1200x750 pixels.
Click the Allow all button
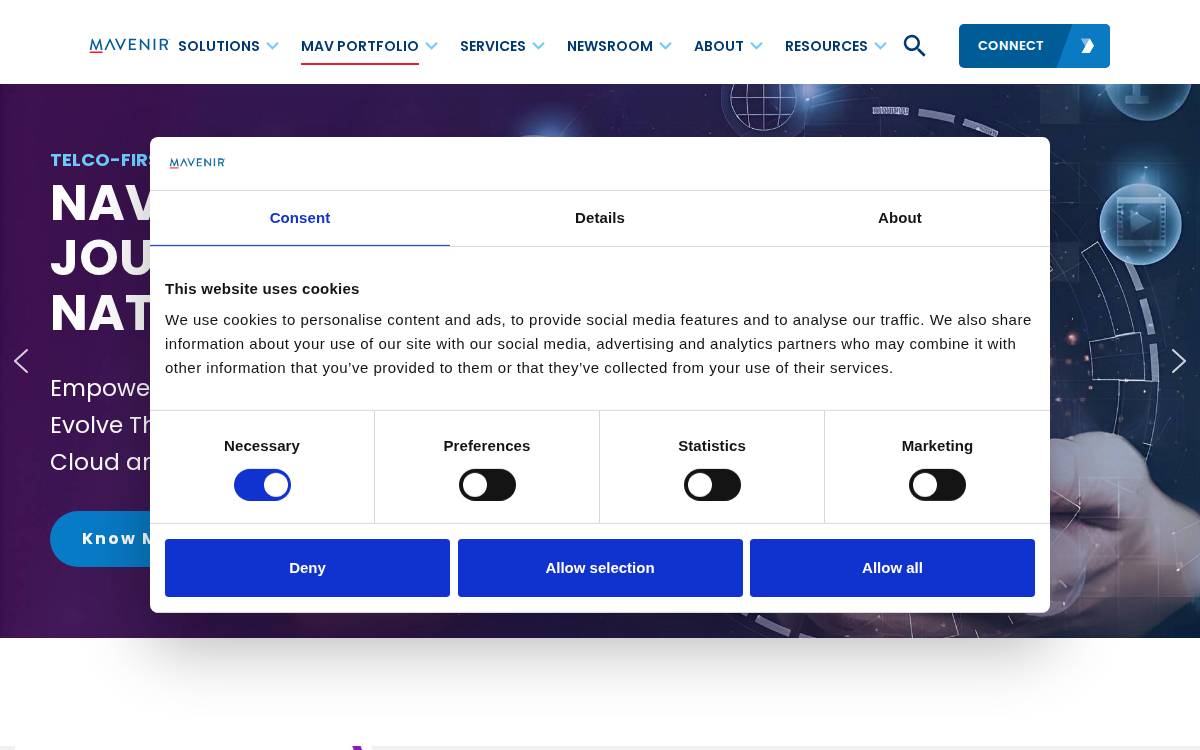click(x=892, y=568)
